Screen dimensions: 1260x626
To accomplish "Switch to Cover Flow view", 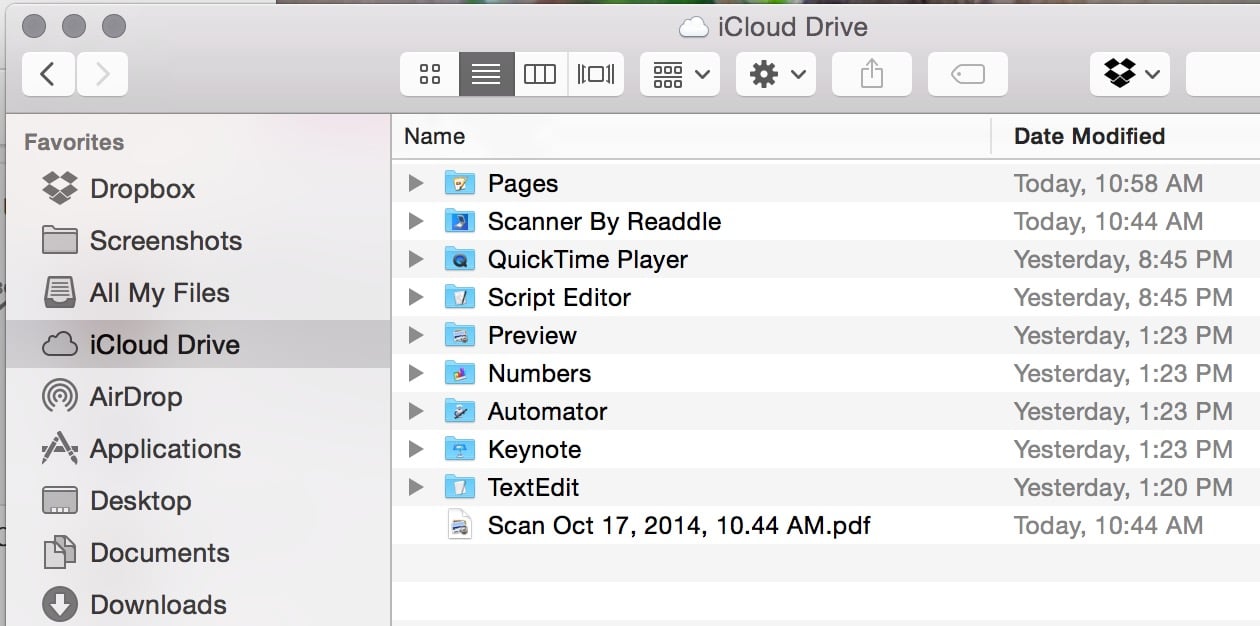I will [x=596, y=74].
